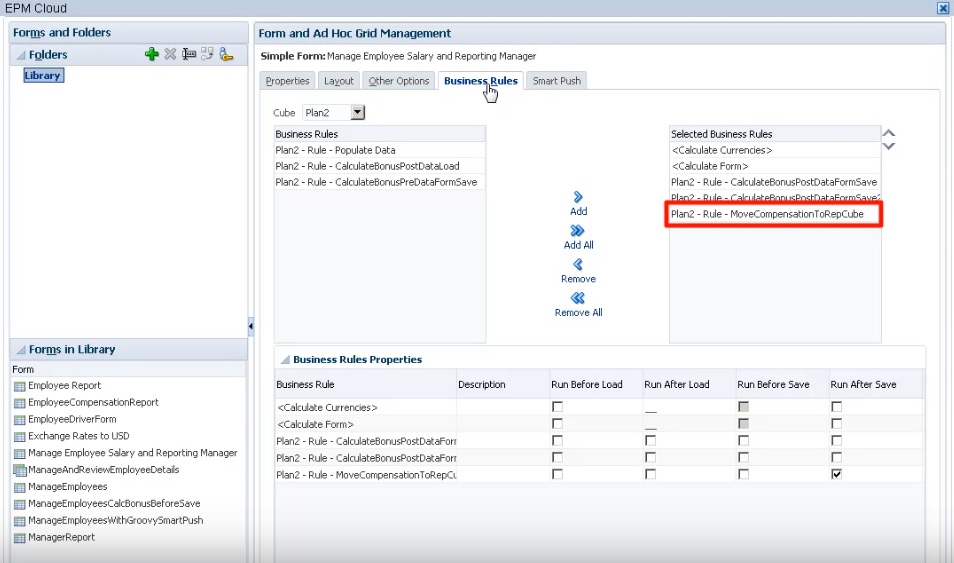Image resolution: width=954 pixels, height=563 pixels.
Task: Click the Form column header in library
Action: point(128,369)
